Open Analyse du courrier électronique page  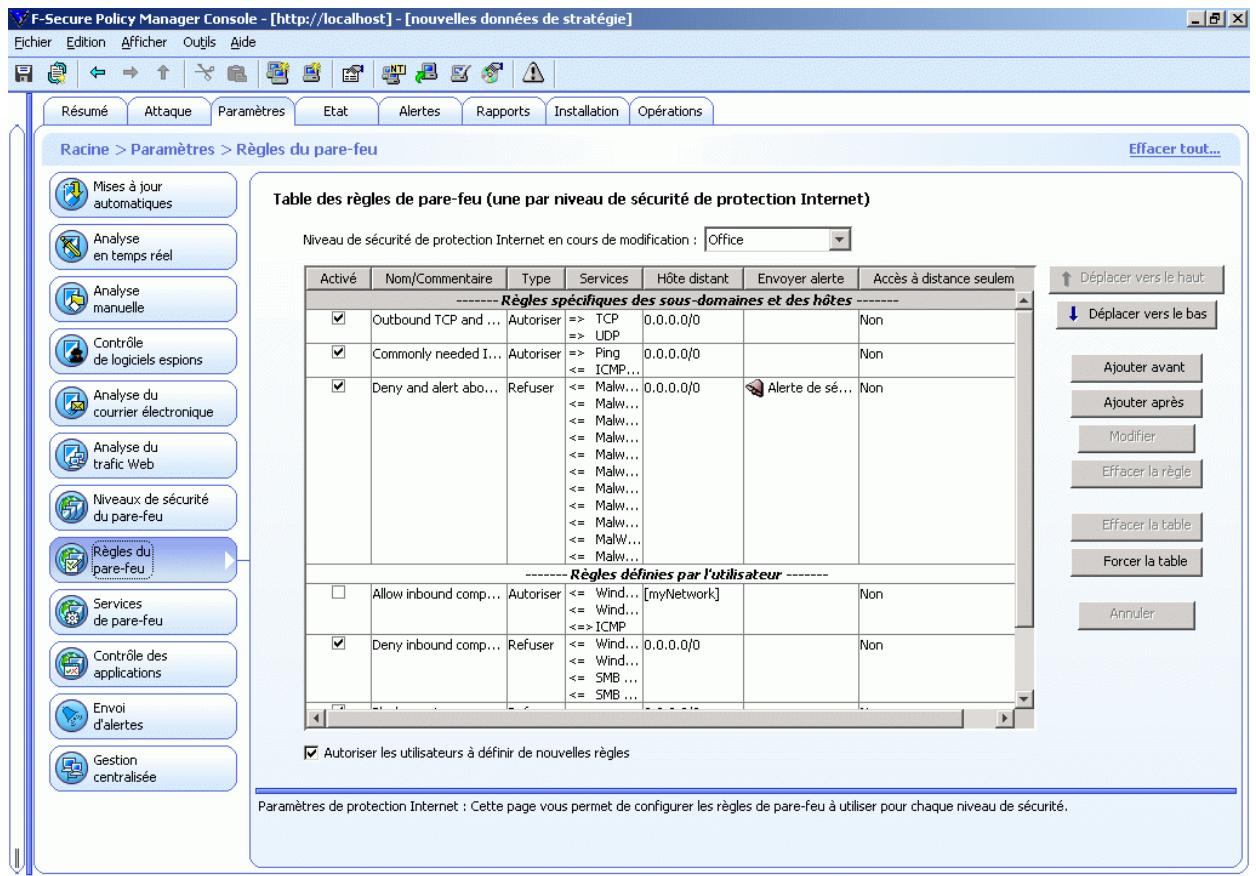143,403
